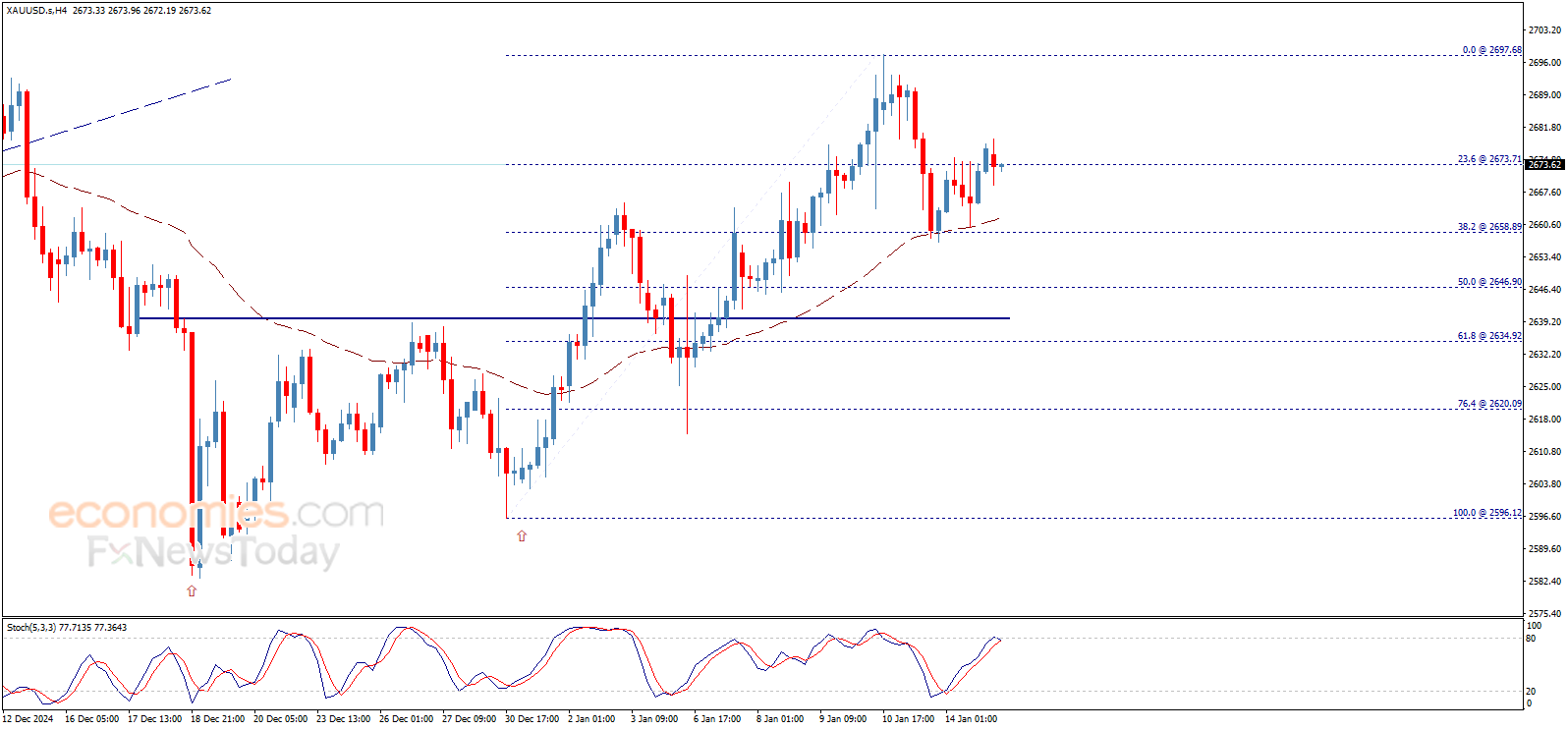This screenshot has height=730, width=1568.
Task: Click the XAUUSD.s,H4 chart title text
Action: tap(37, 11)
